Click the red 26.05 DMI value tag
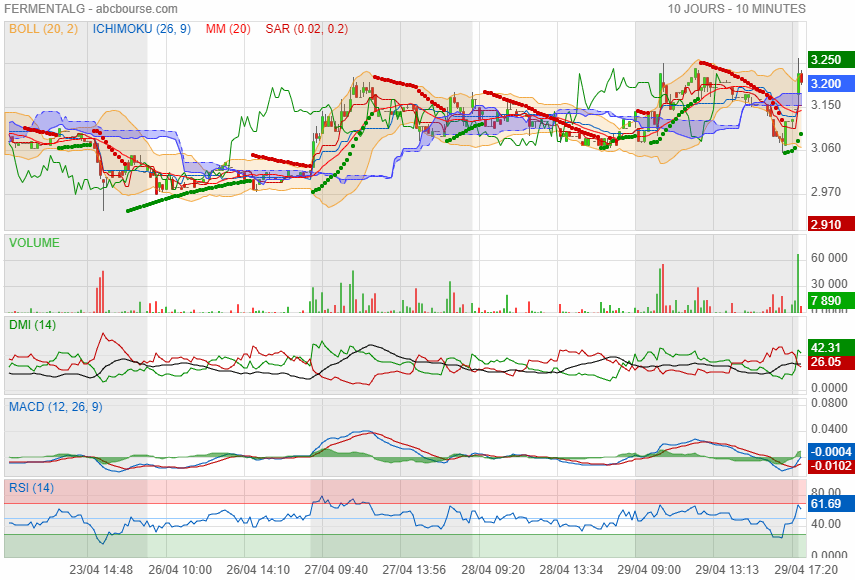The width and height of the screenshot is (855, 580). (831, 362)
